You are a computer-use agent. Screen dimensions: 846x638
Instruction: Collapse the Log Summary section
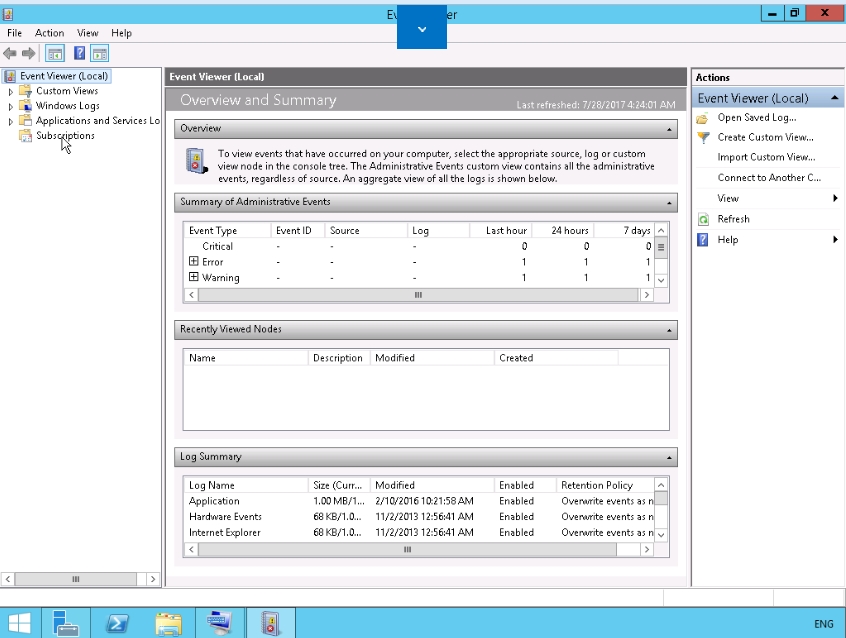pos(669,458)
